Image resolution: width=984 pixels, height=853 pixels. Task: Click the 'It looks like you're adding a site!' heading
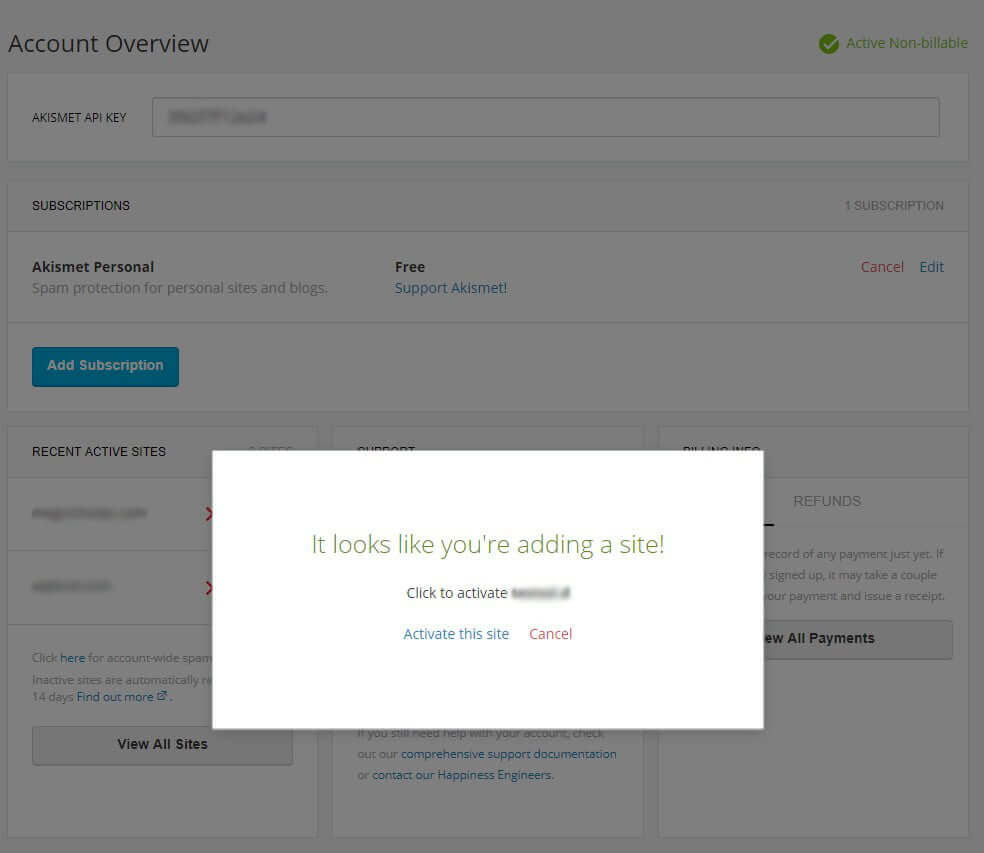click(488, 544)
